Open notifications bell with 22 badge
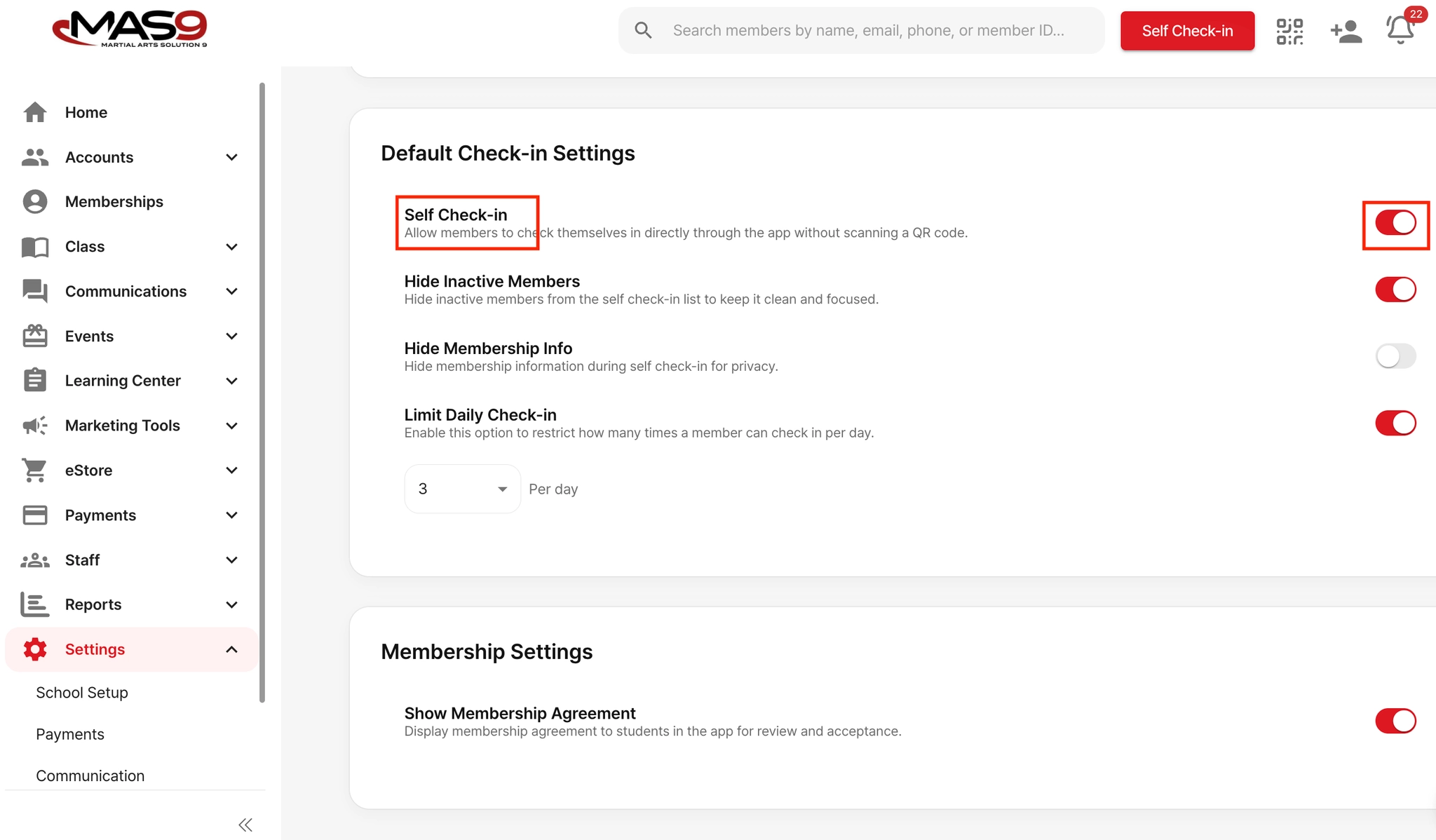Viewport: 1436px width, 840px height. point(1400,29)
